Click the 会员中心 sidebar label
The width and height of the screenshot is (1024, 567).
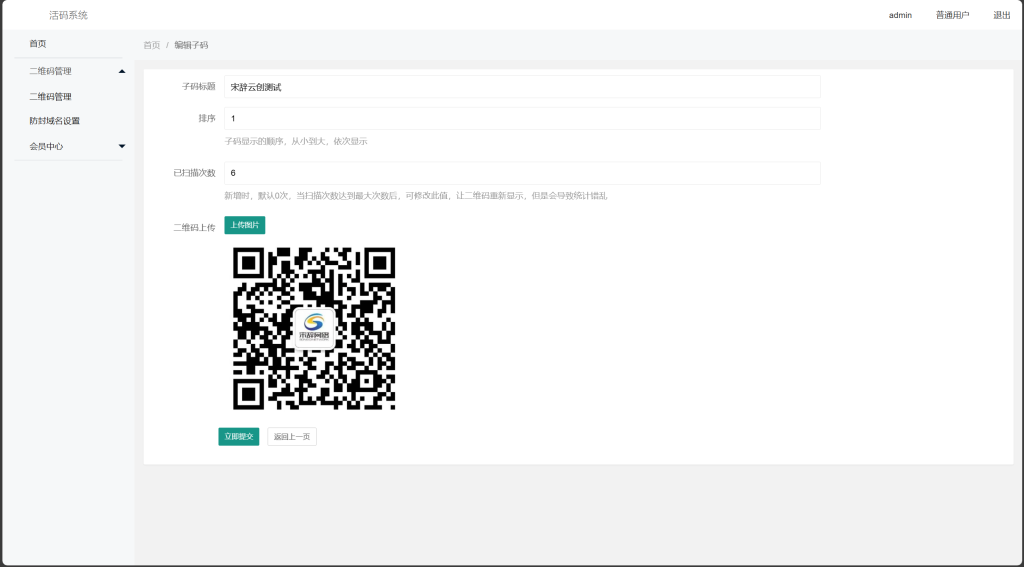pos(46,146)
